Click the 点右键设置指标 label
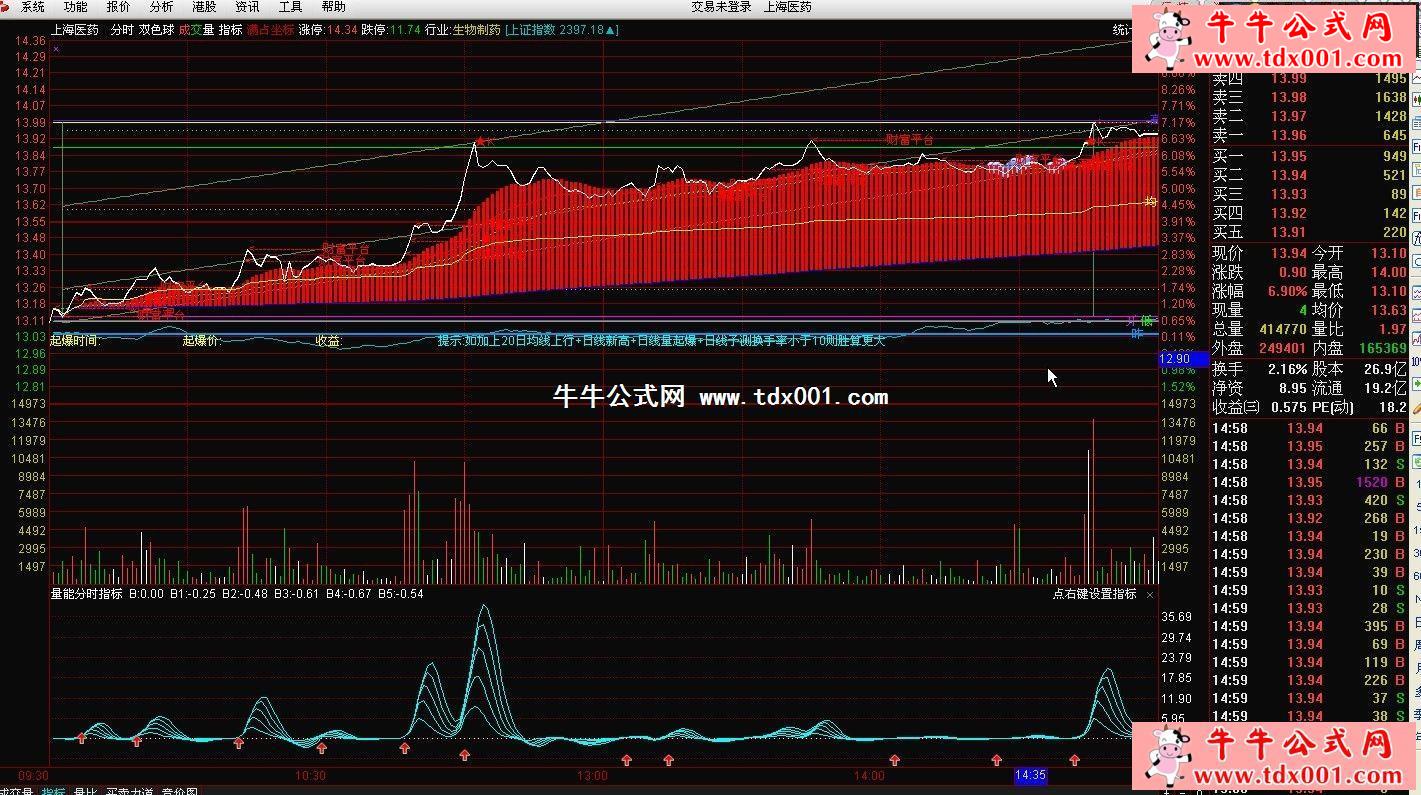The height and width of the screenshot is (795, 1421). click(x=1093, y=594)
